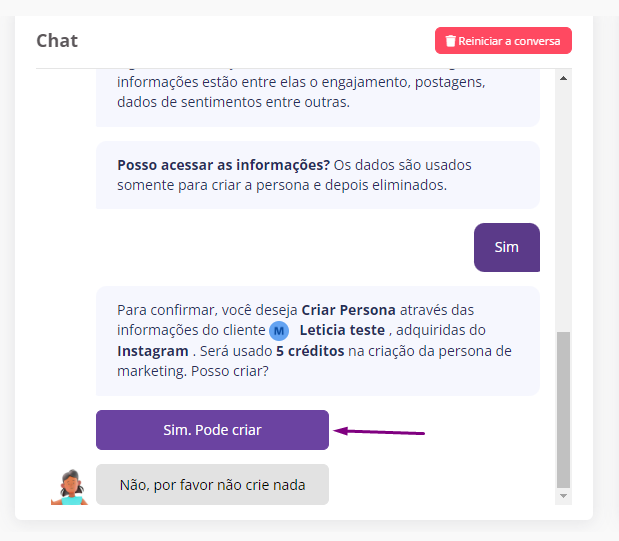The height and width of the screenshot is (541, 619).
Task: Click the message about dados de sentimentos
Action: click(x=318, y=98)
